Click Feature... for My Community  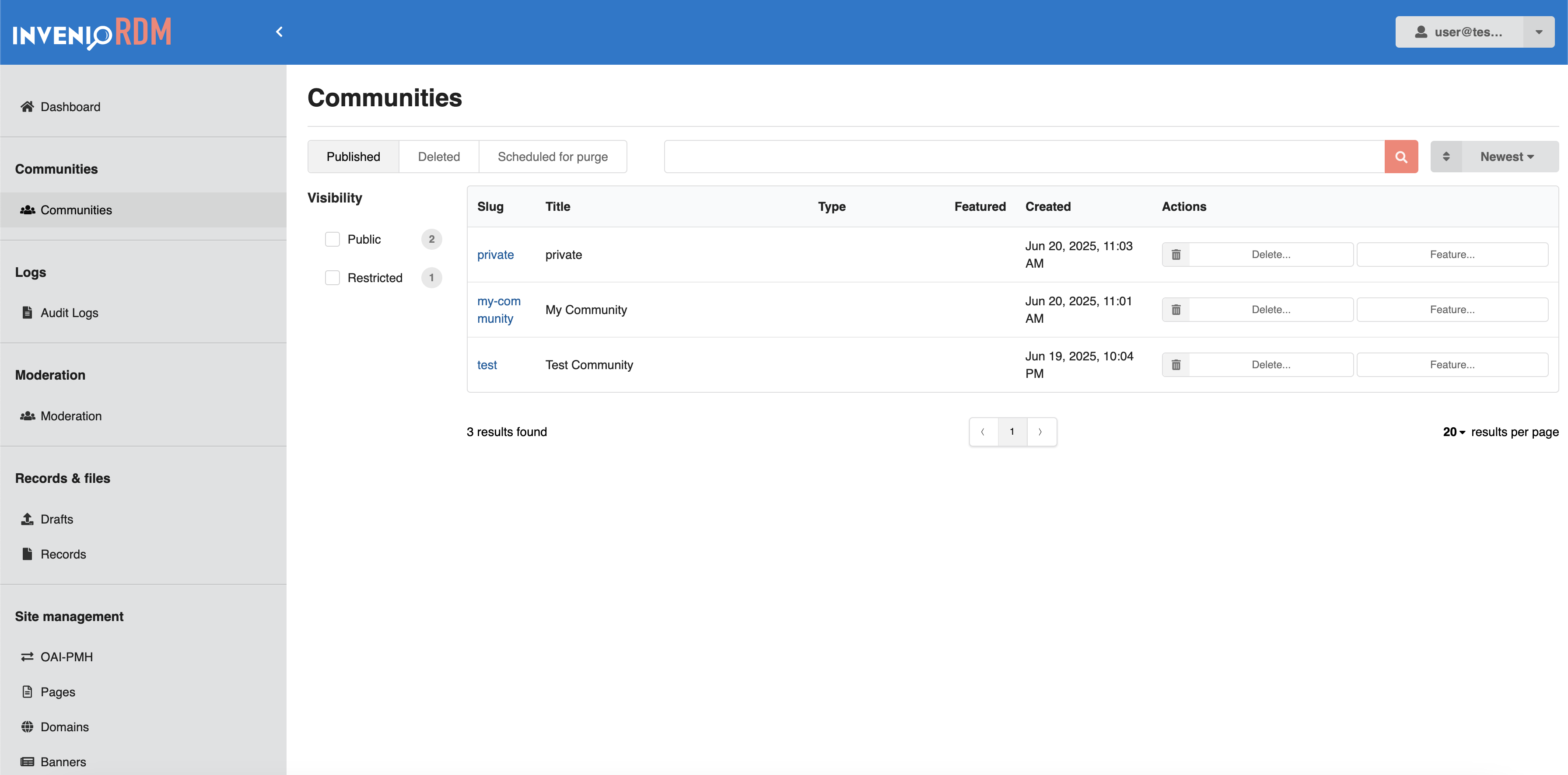[x=1452, y=310]
